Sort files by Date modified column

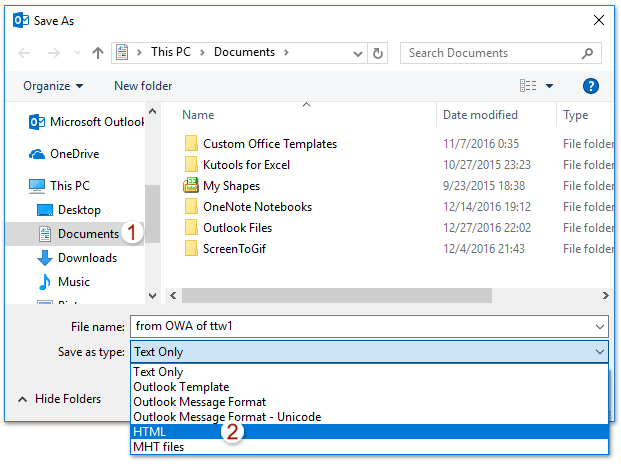click(x=480, y=115)
